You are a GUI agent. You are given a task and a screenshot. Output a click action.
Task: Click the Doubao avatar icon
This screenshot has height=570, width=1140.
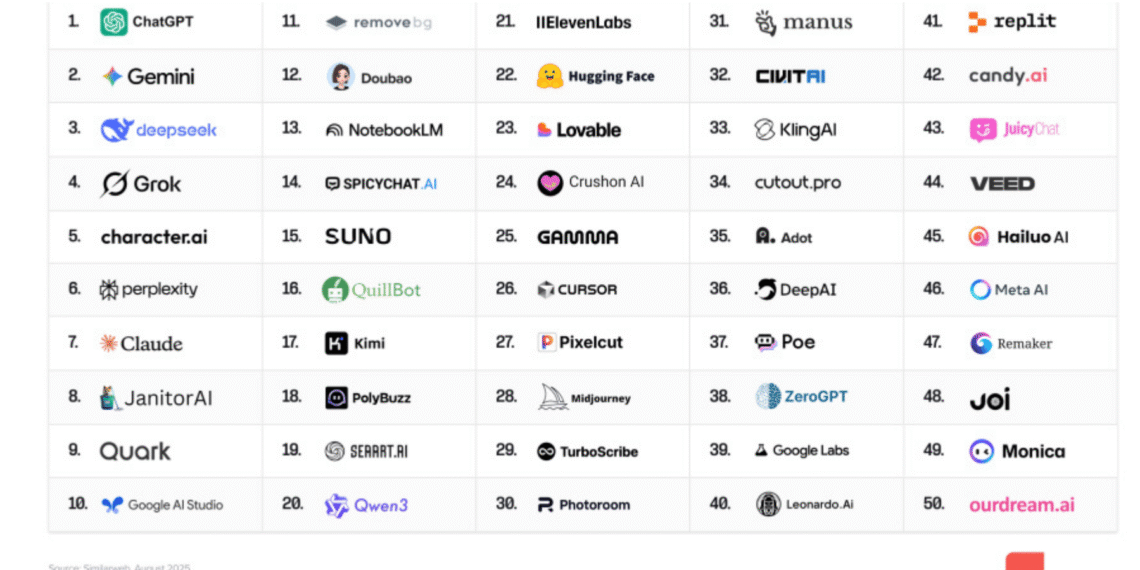(340, 77)
